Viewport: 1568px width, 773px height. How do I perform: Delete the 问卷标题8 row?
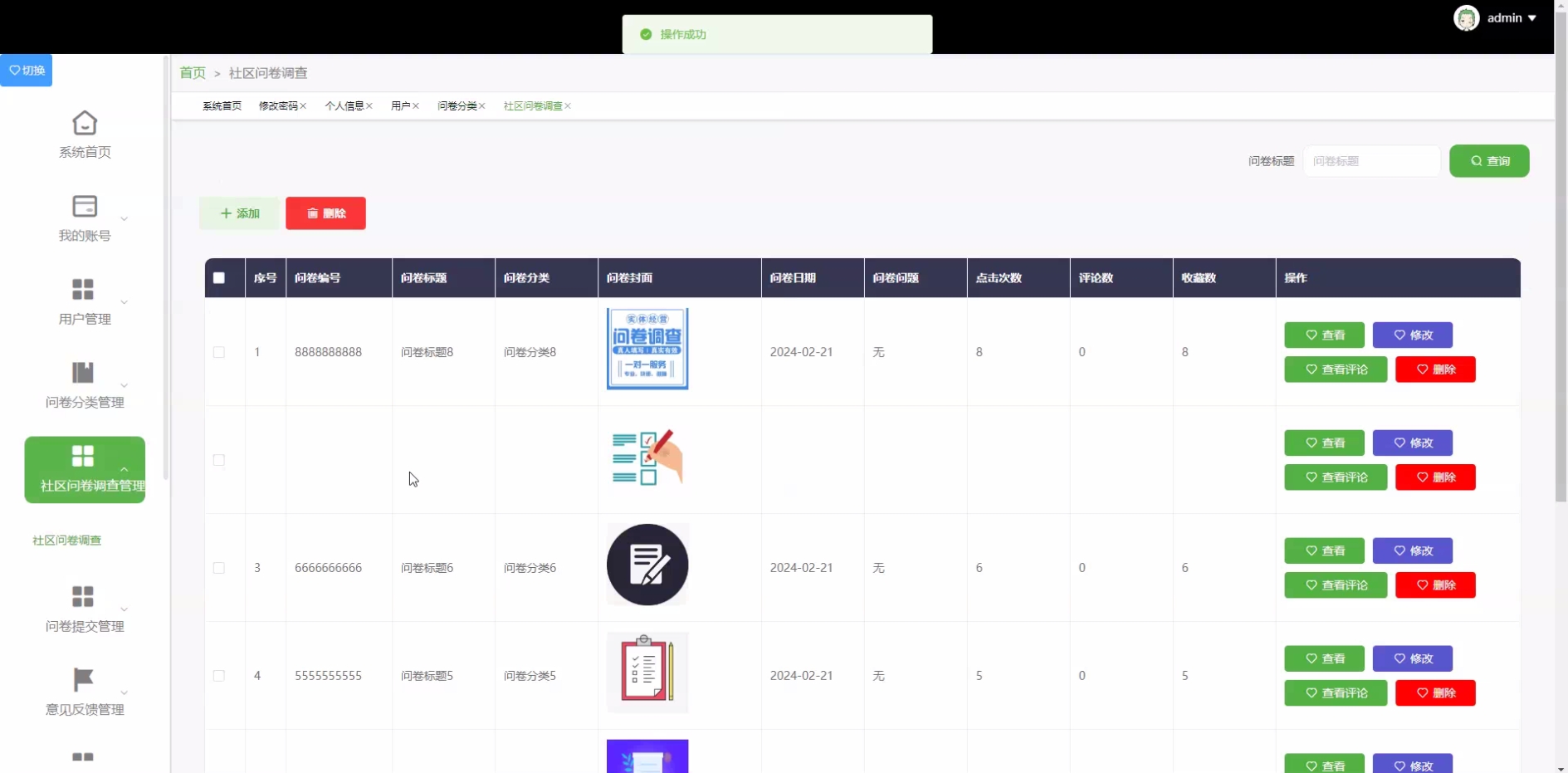(1435, 369)
